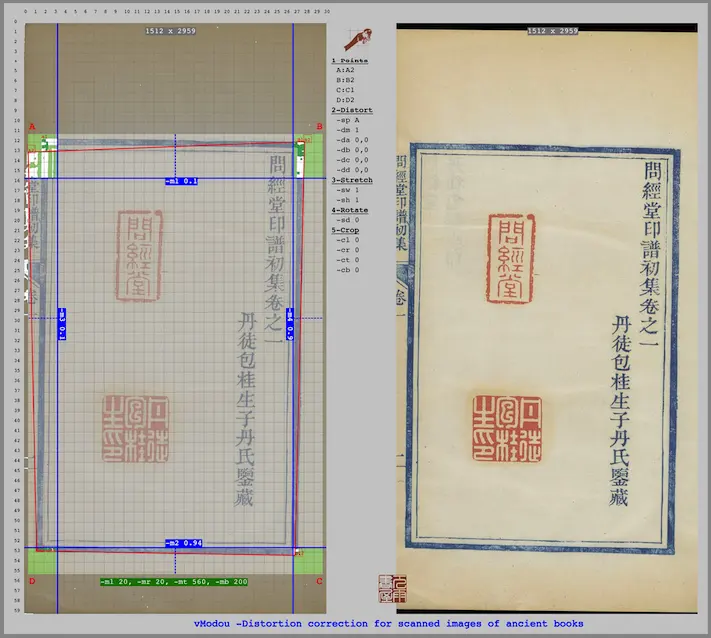Click the -m2 0.94 bottom guide label

coord(184,543)
